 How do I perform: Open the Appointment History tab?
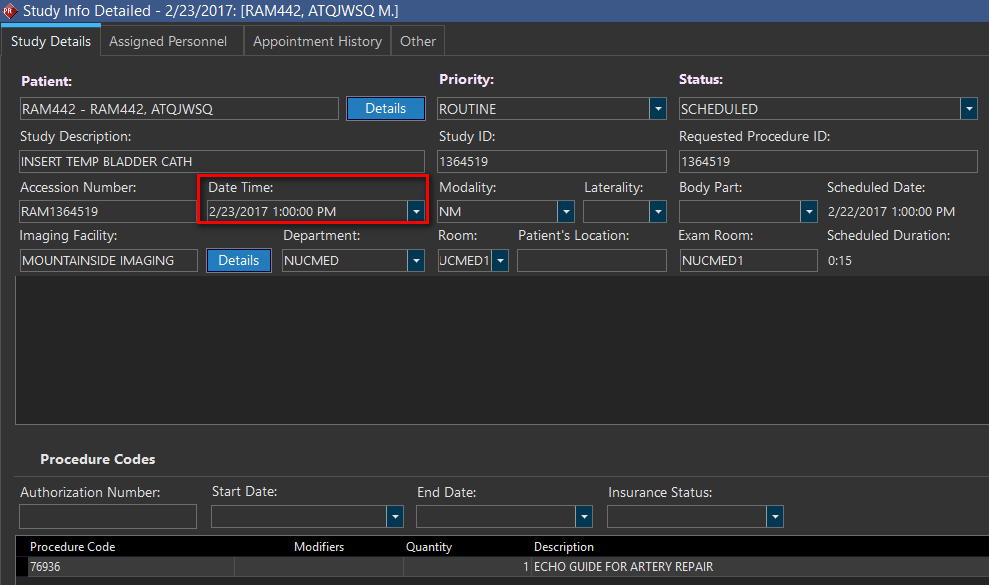(x=317, y=42)
